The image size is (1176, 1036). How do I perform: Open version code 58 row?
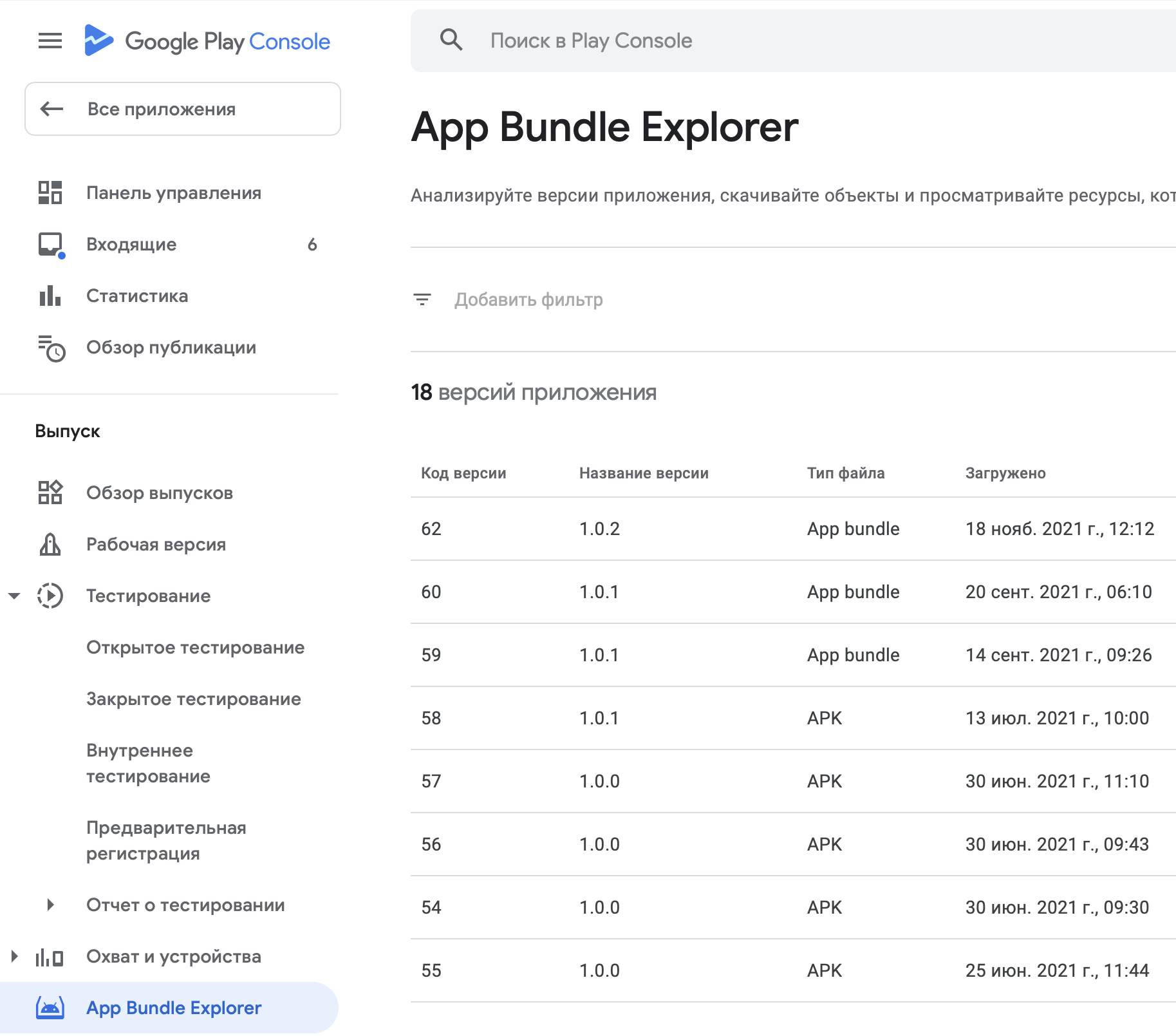793,718
